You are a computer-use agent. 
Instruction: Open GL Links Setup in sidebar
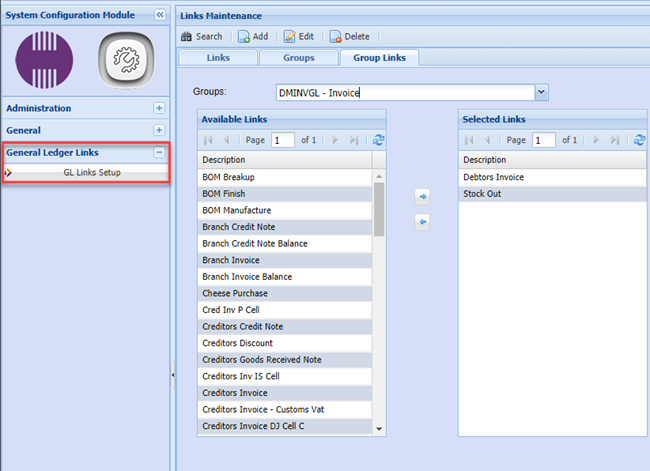(92, 173)
